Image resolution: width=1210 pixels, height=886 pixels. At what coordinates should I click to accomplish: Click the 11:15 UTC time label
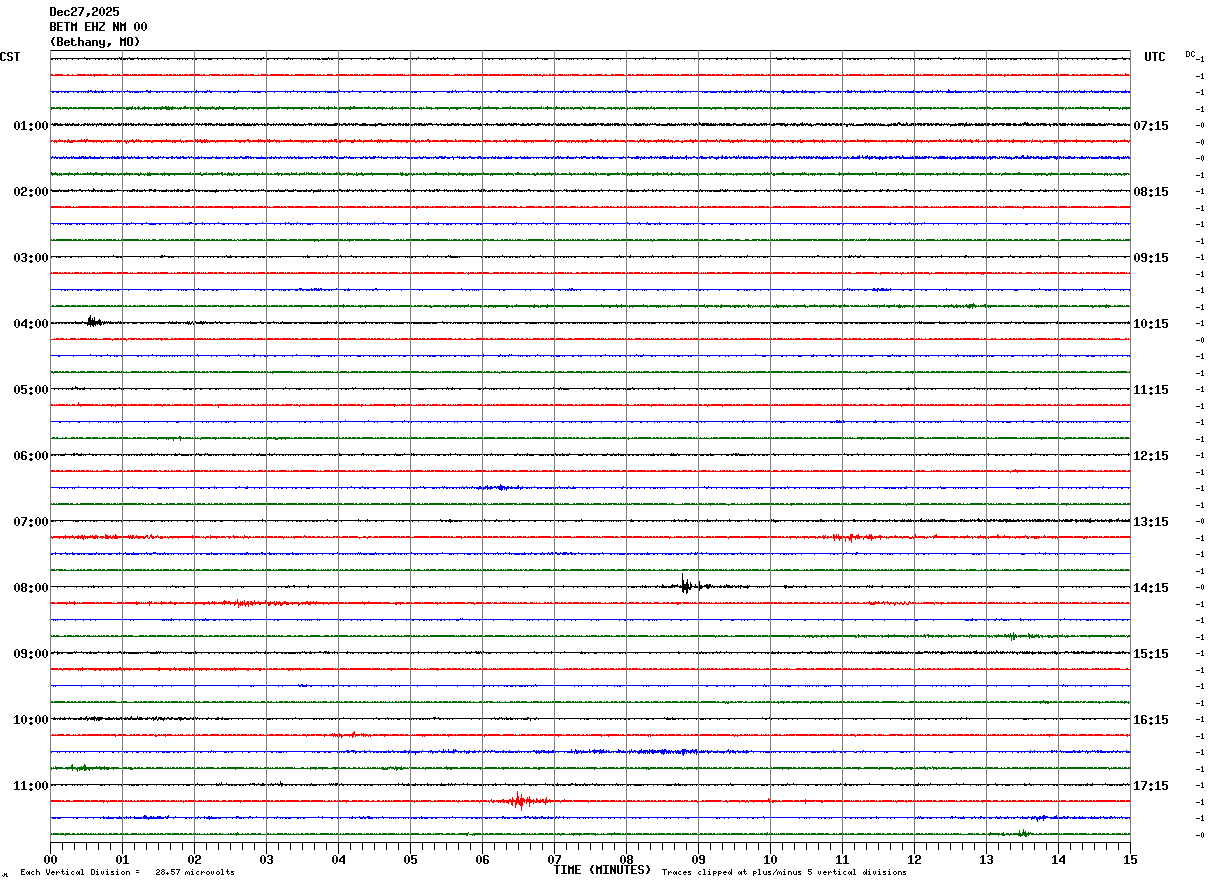click(x=1151, y=390)
